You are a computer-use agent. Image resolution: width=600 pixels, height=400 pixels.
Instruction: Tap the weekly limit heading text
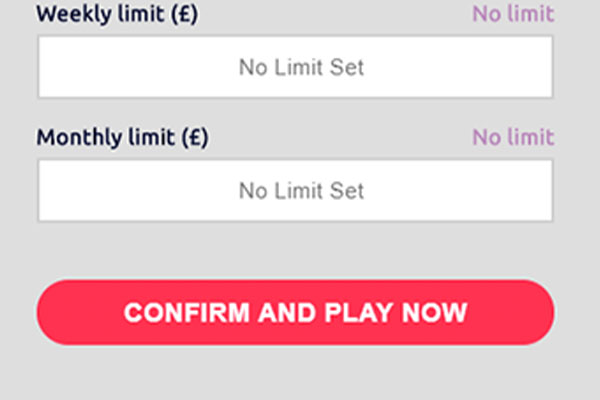click(x=118, y=15)
